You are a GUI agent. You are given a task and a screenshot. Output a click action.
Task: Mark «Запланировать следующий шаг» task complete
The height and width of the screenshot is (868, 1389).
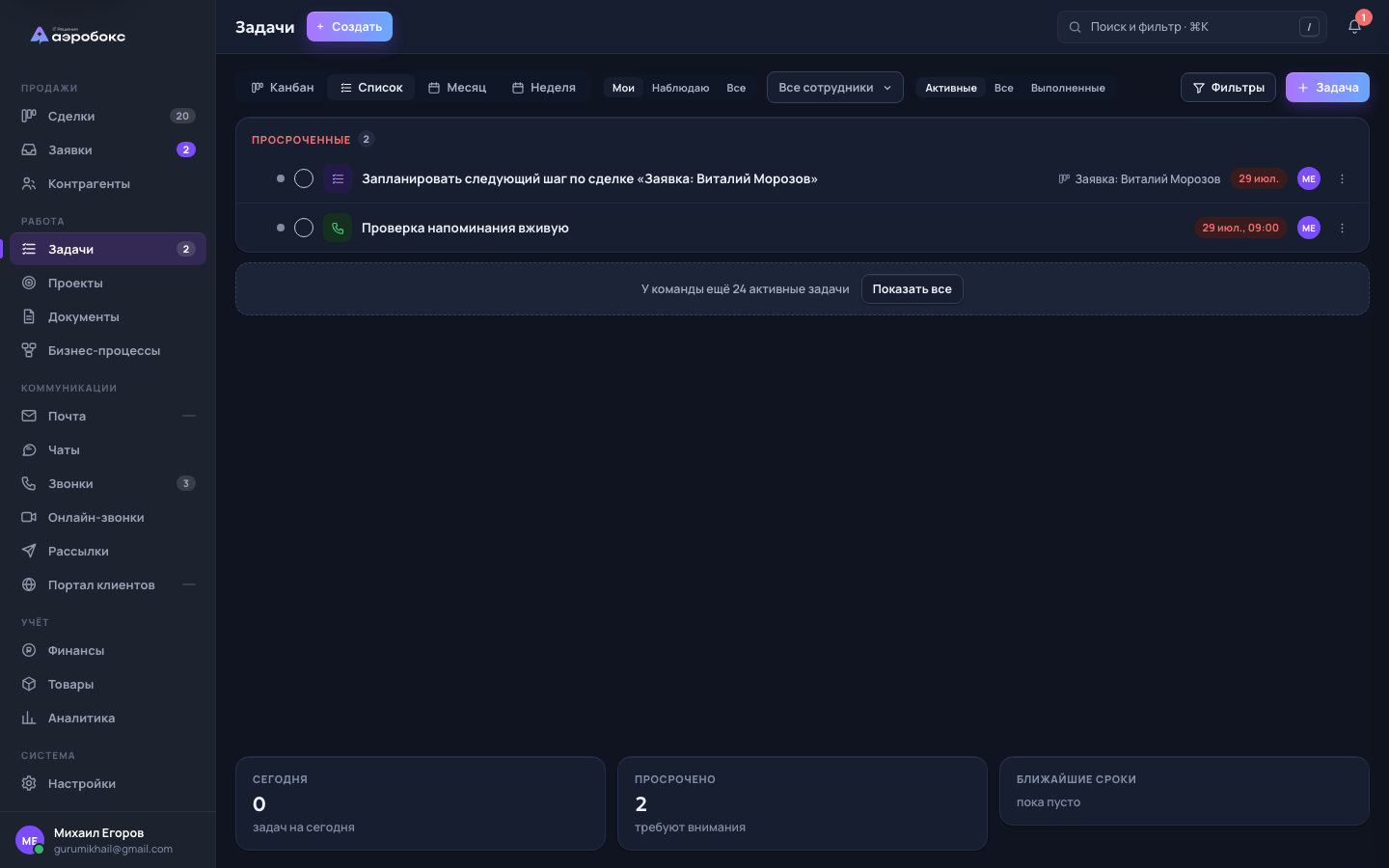304,178
